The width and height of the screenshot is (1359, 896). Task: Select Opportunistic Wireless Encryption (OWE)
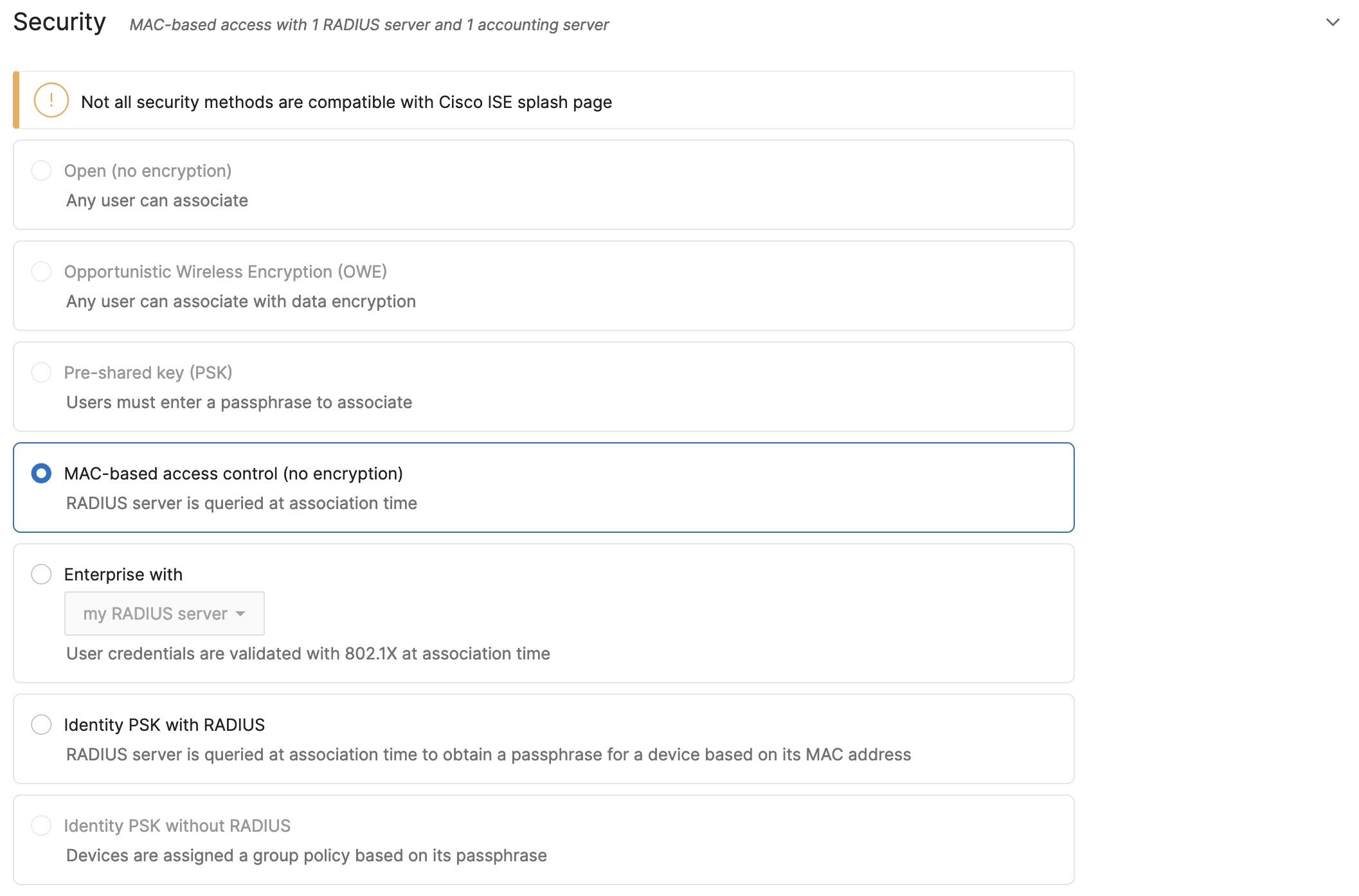(42, 271)
